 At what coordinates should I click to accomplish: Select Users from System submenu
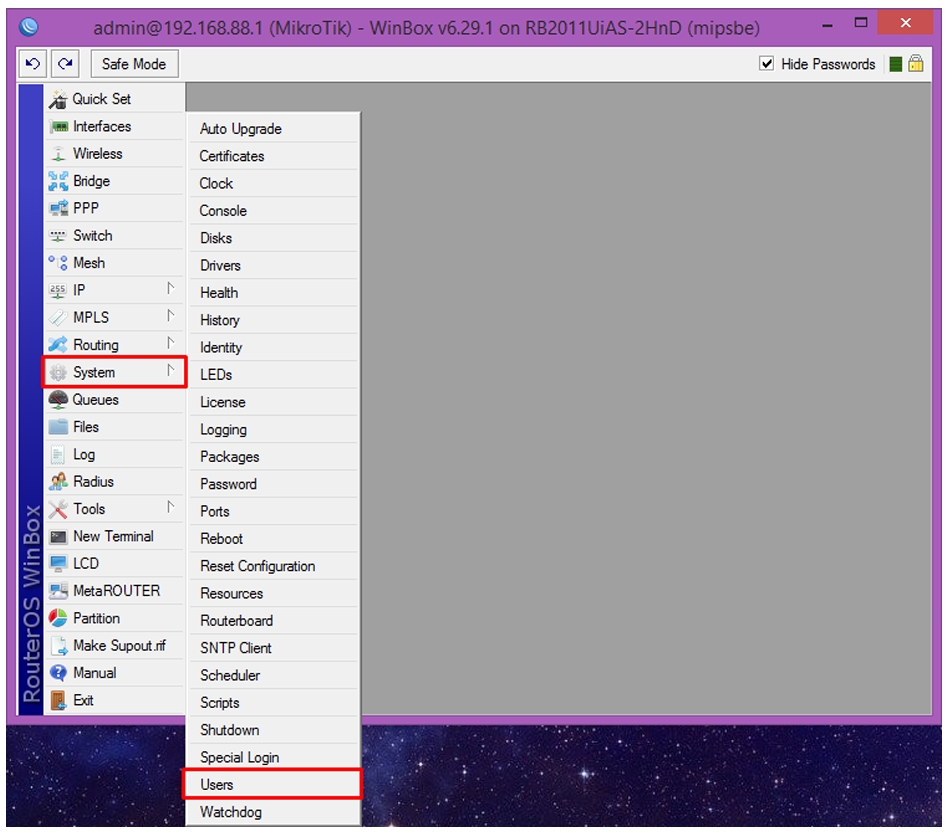273,784
